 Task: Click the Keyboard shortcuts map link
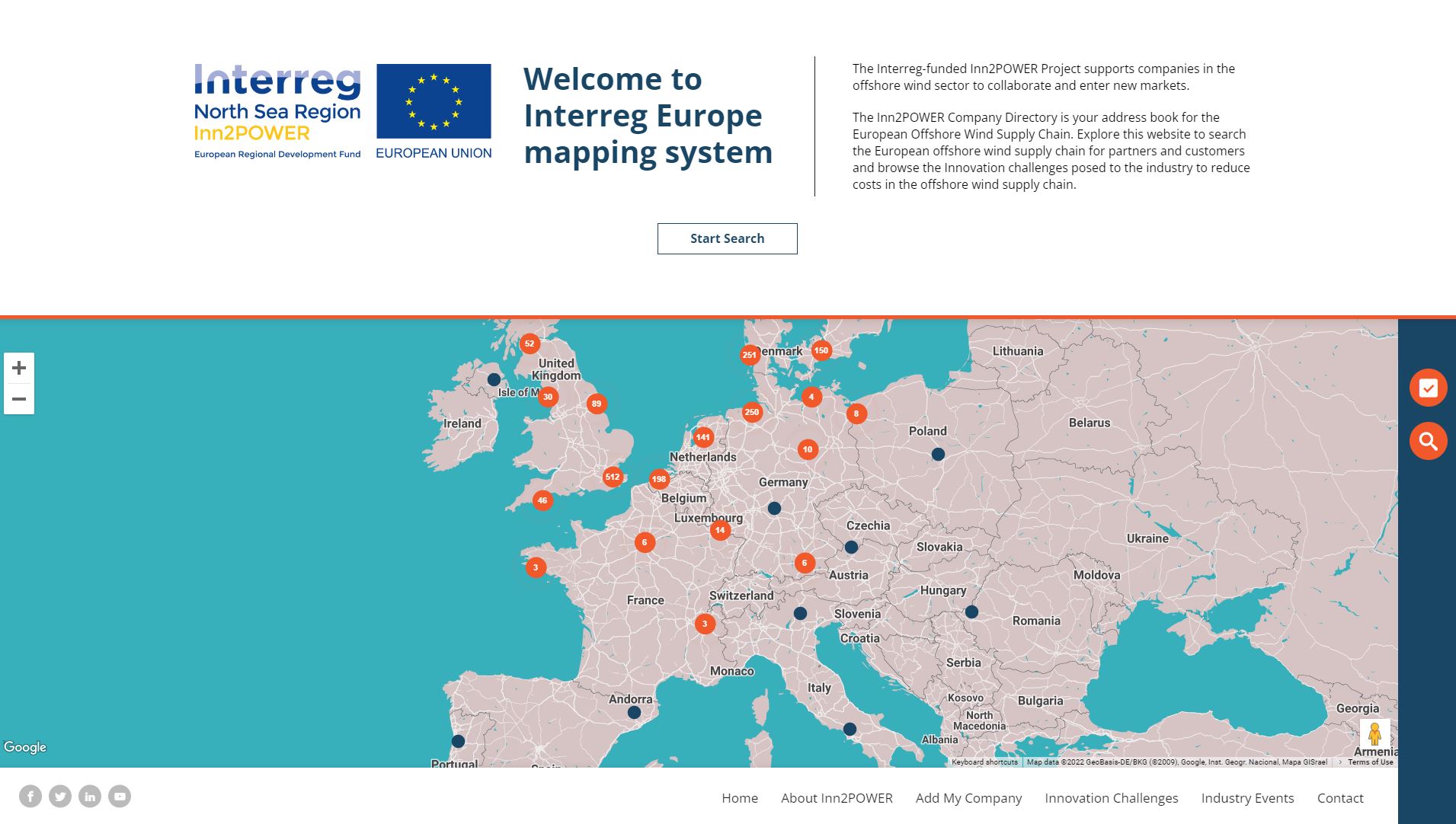(x=984, y=762)
